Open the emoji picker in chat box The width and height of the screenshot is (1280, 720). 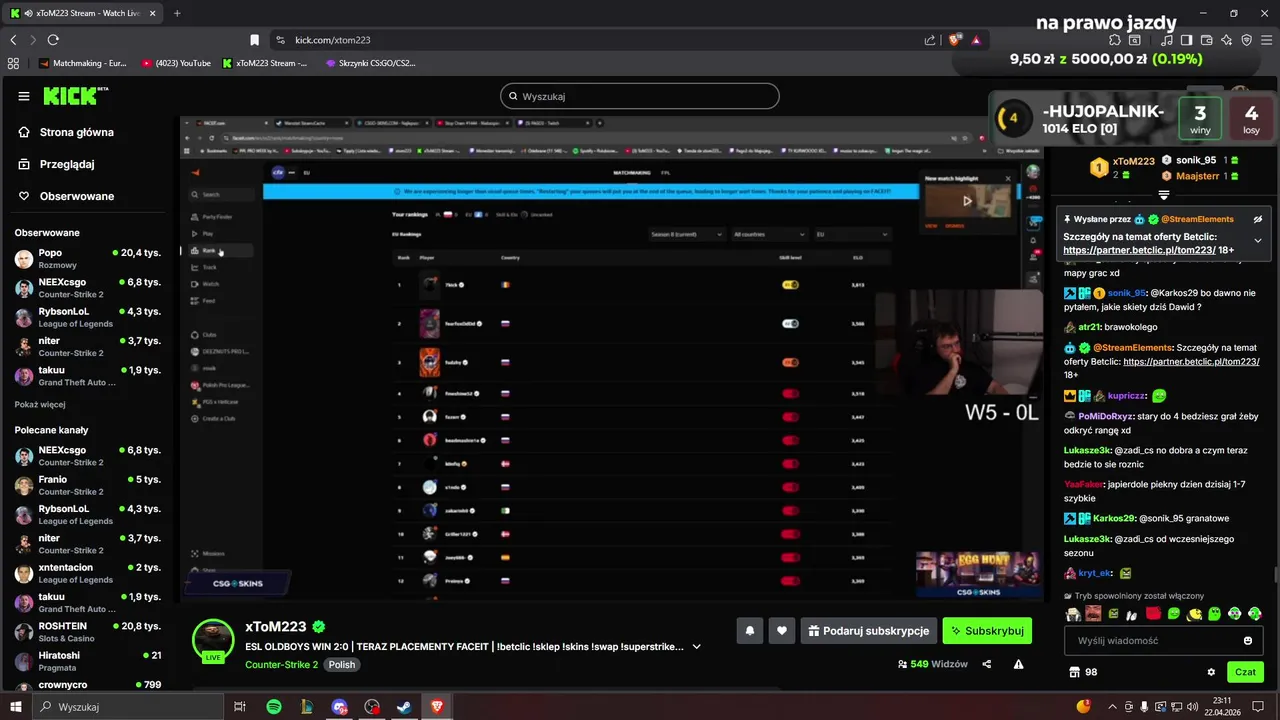[x=1248, y=640]
